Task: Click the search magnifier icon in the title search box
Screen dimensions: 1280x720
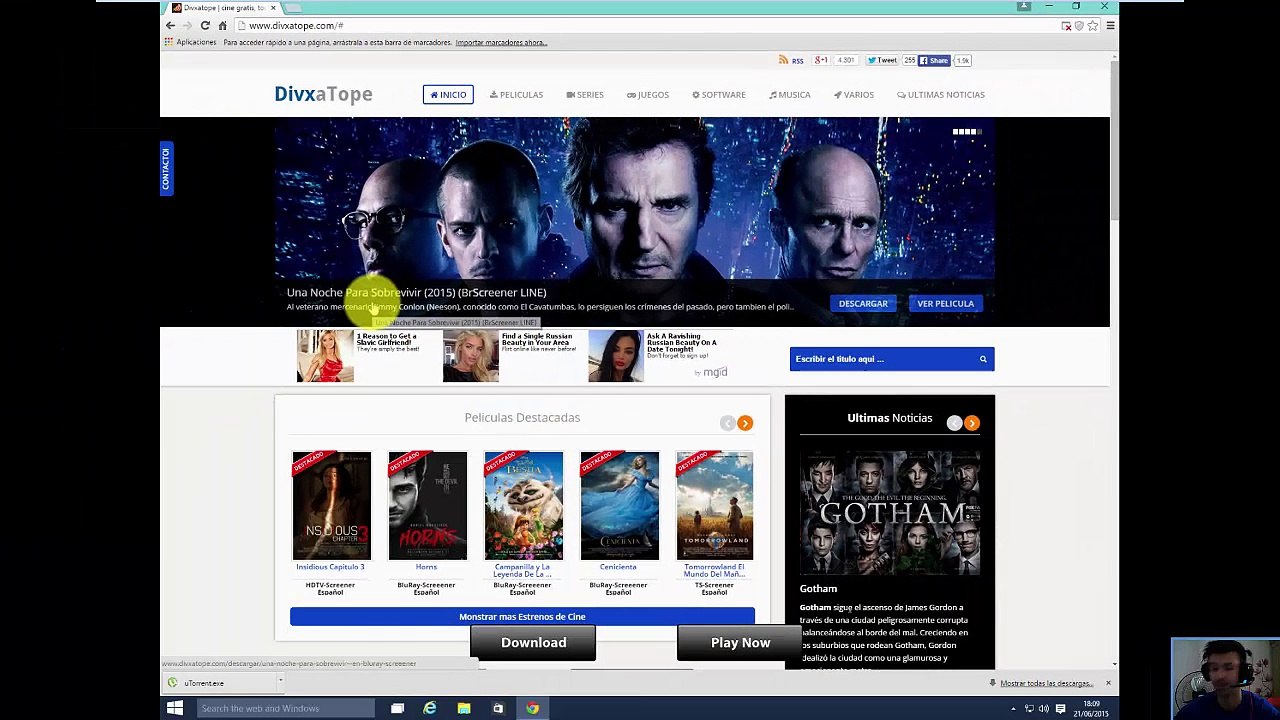Action: (983, 359)
